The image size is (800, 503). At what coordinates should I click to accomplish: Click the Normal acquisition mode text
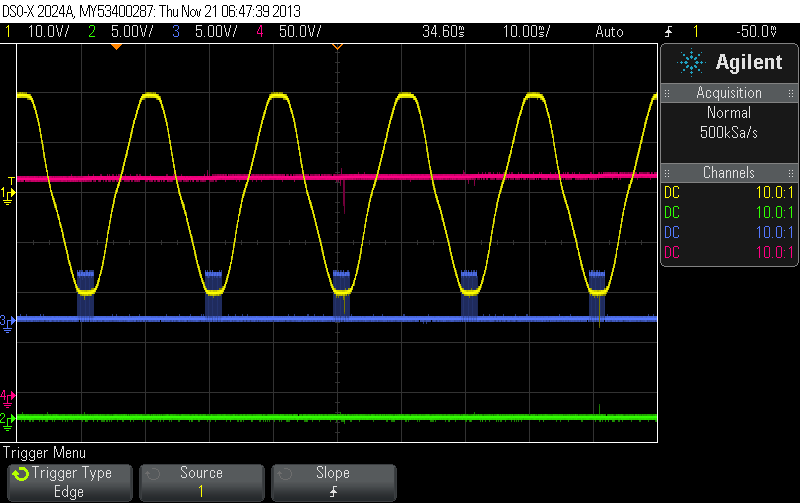(x=729, y=113)
